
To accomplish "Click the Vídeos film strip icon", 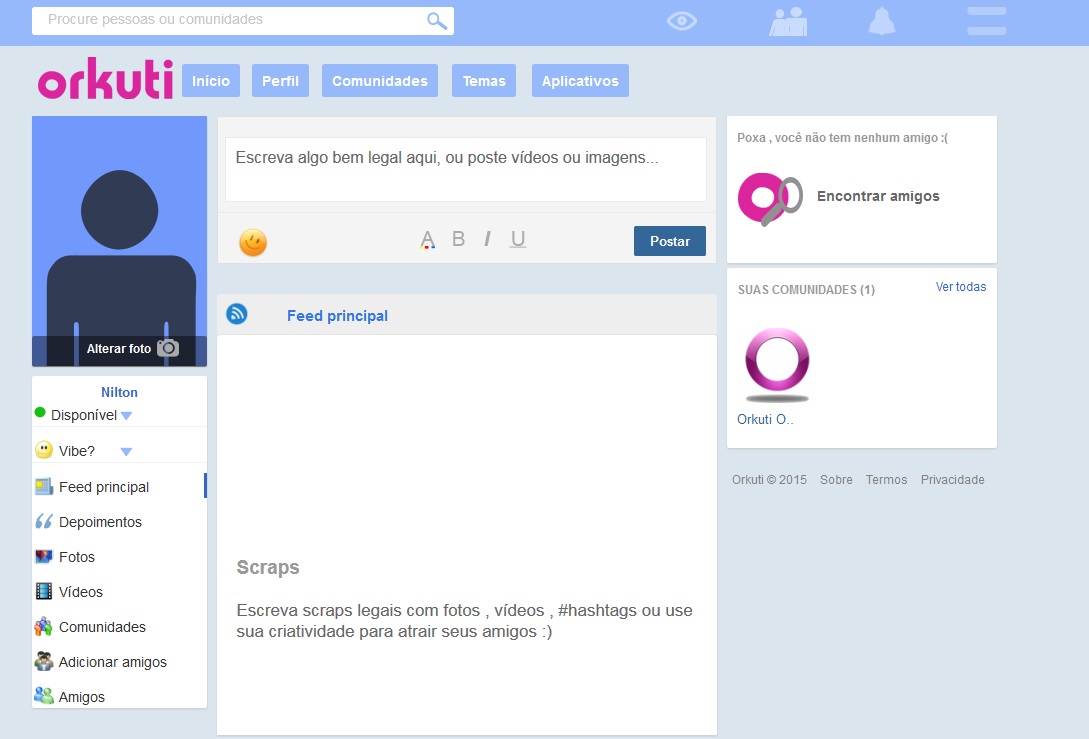I will (x=44, y=591).
